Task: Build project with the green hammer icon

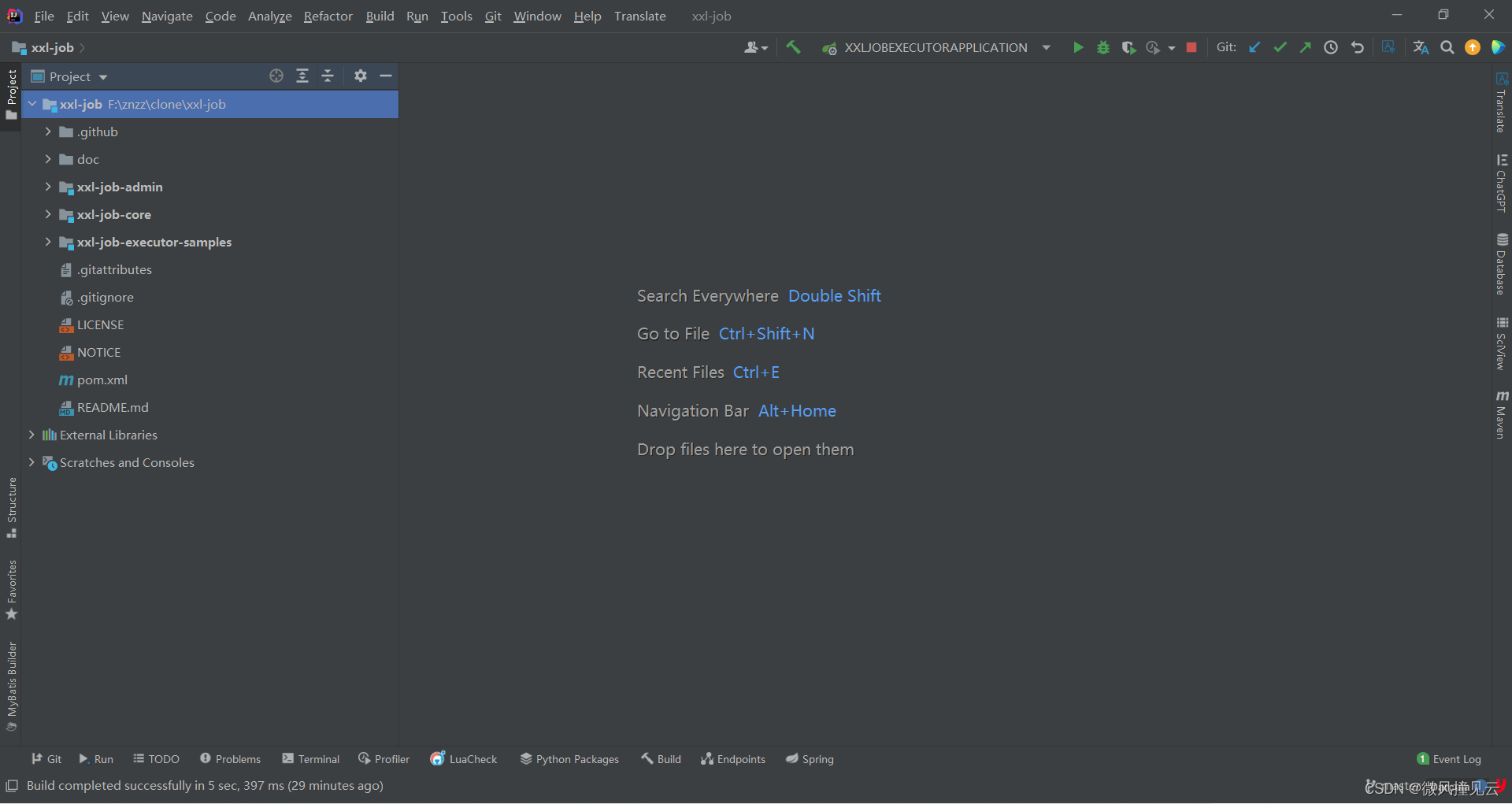Action: (793, 48)
